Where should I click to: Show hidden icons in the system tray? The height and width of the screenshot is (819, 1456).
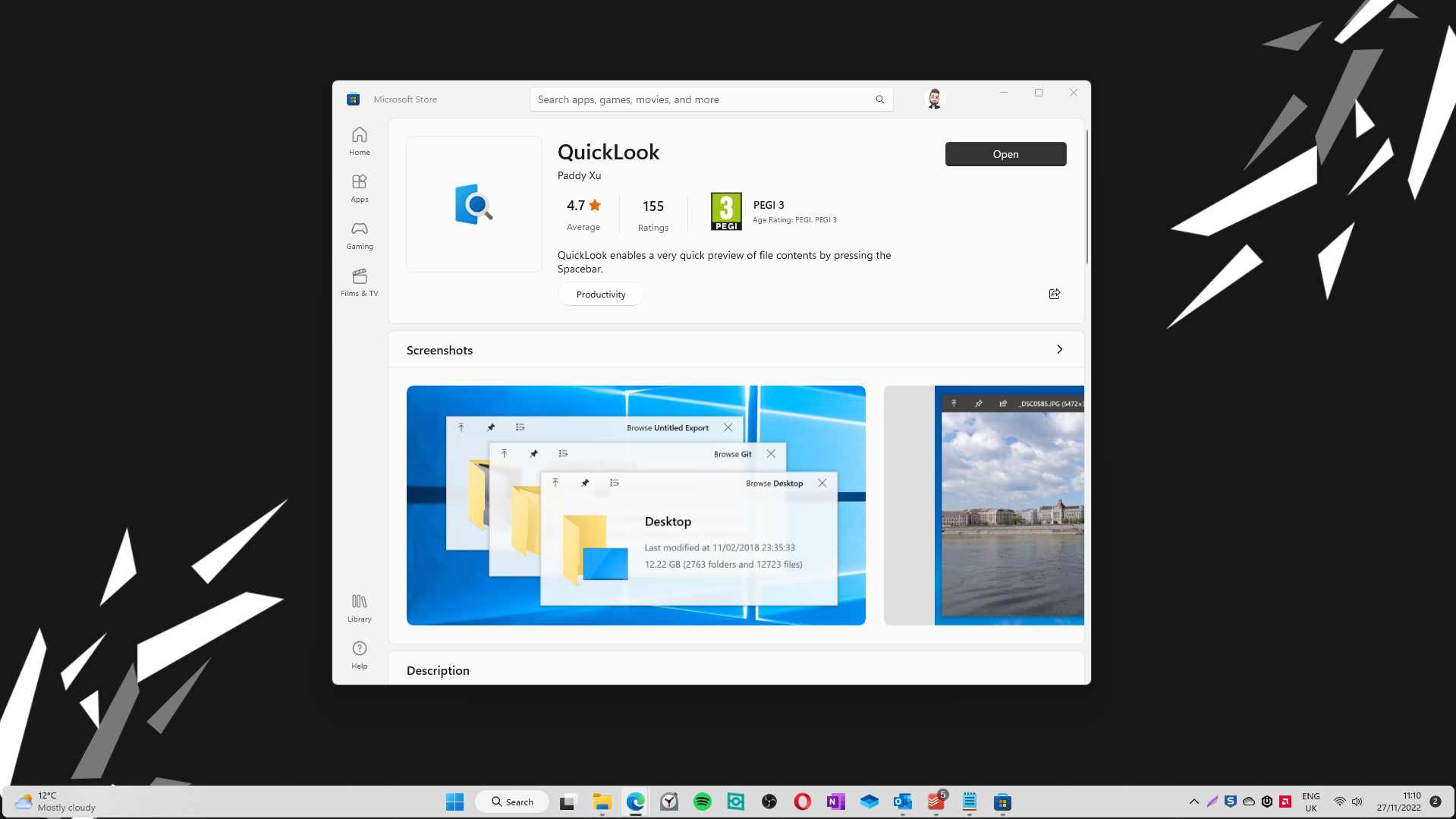click(1193, 801)
